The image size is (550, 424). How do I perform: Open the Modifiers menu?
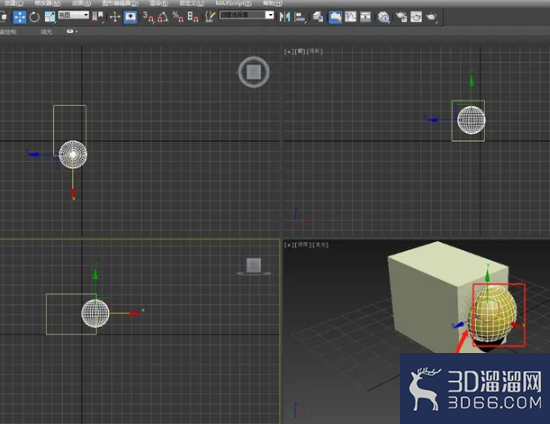click(47, 3)
